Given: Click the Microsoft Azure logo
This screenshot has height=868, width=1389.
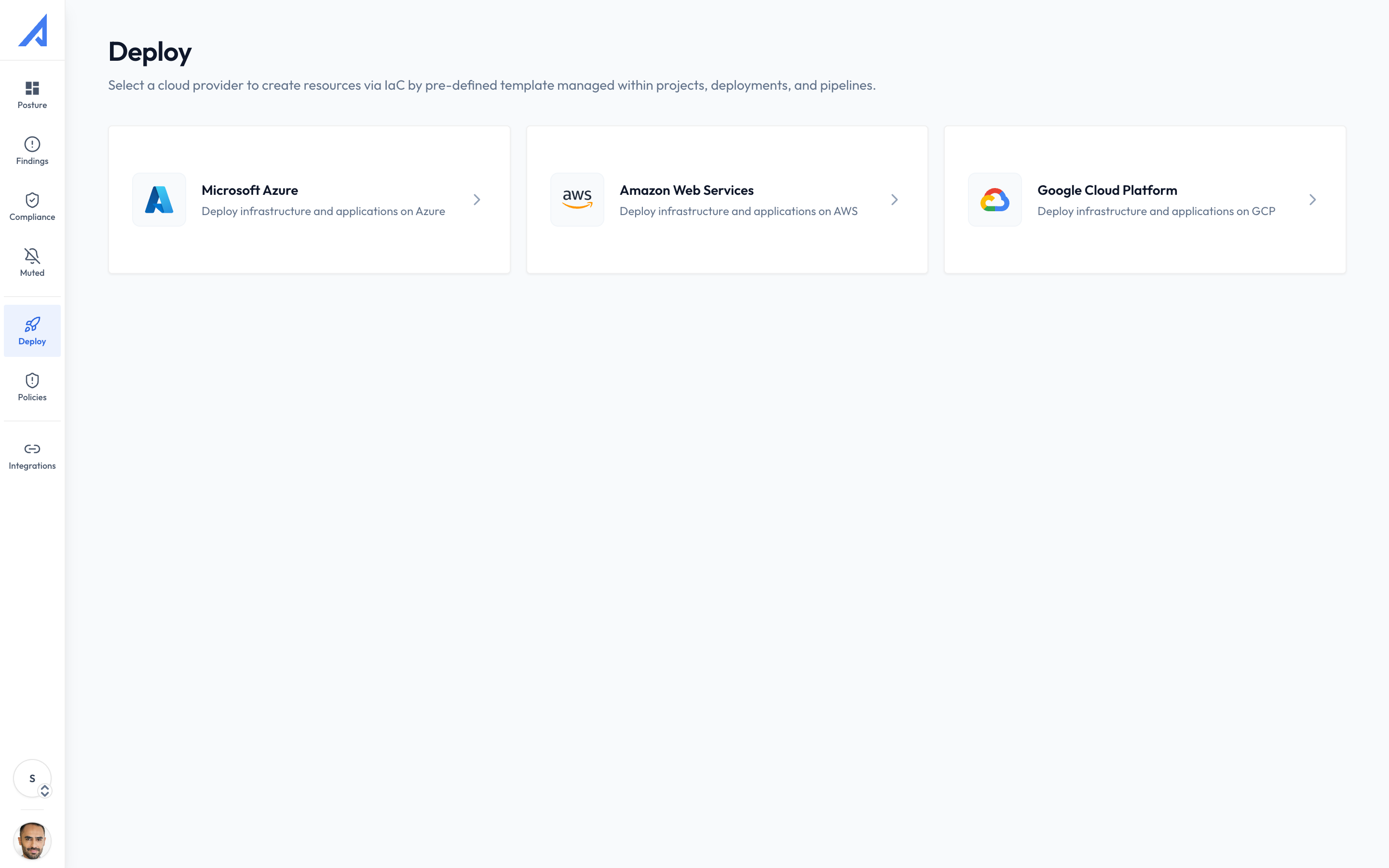Looking at the screenshot, I should coord(159,200).
